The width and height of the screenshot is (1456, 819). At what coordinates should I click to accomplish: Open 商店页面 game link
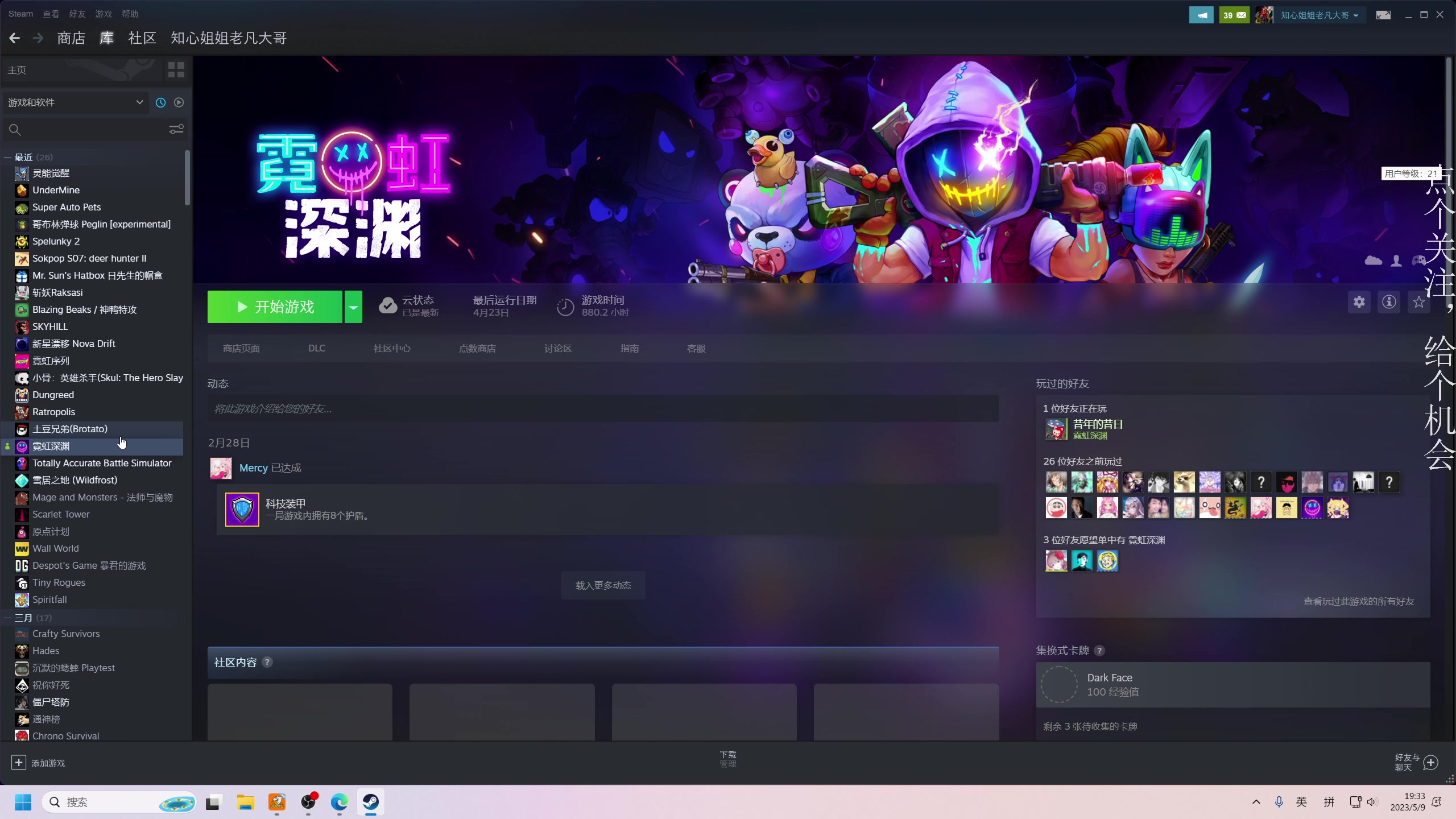(241, 348)
